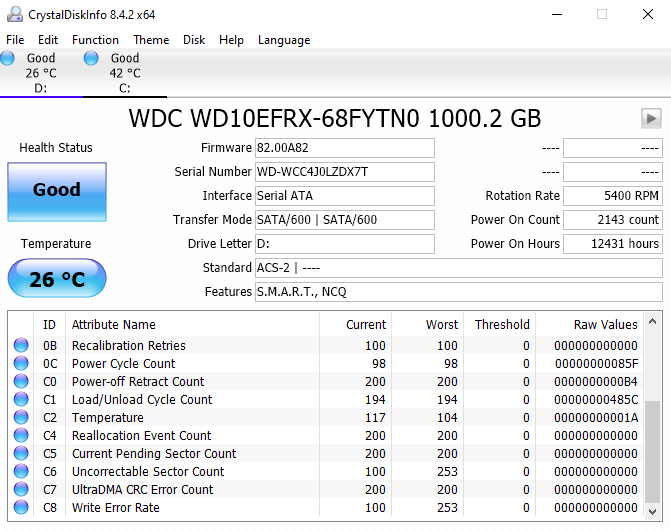Click the Firmware field 82.00A82

tap(344, 148)
